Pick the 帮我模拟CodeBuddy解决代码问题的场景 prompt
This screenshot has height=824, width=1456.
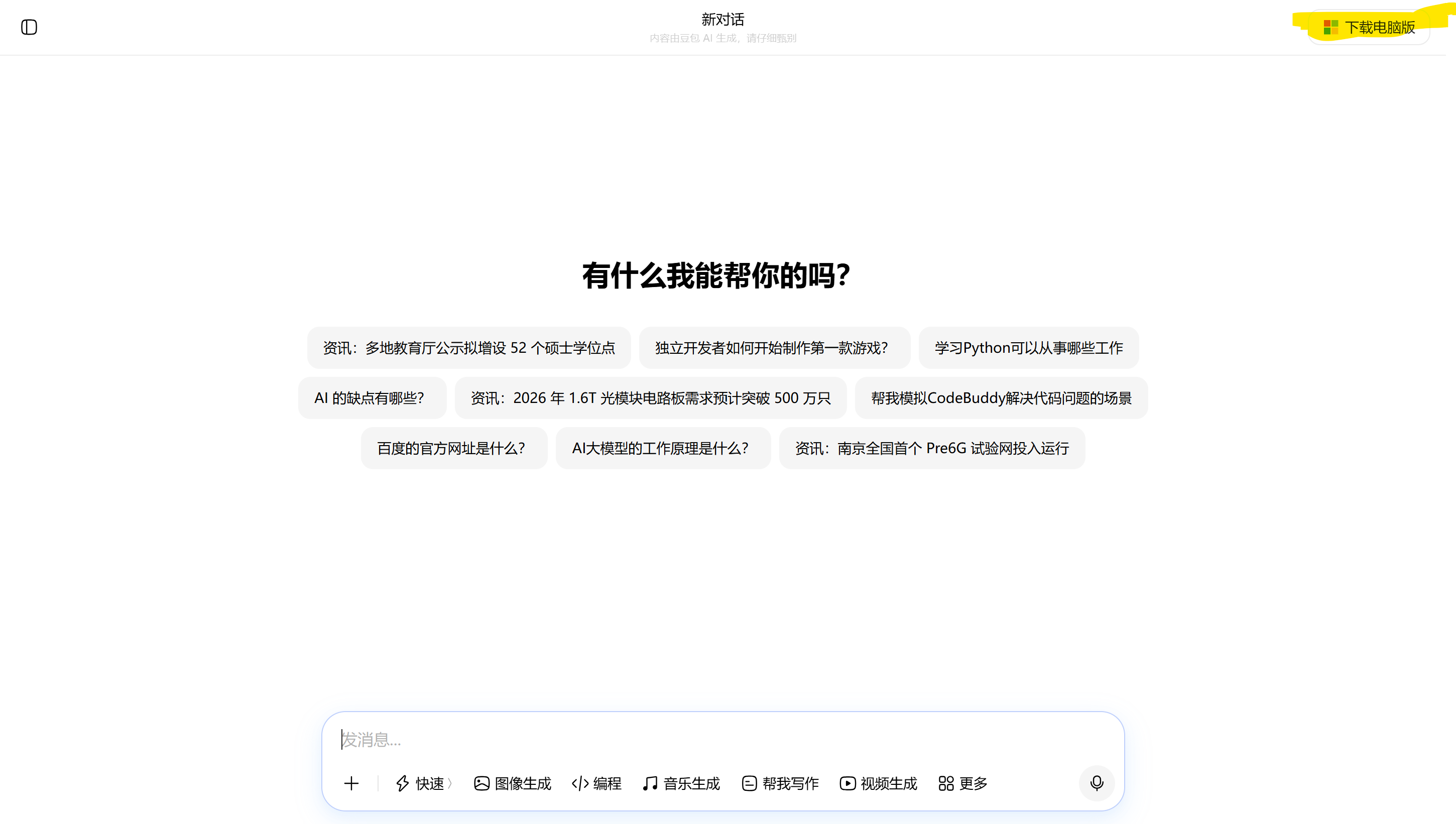coord(1001,398)
